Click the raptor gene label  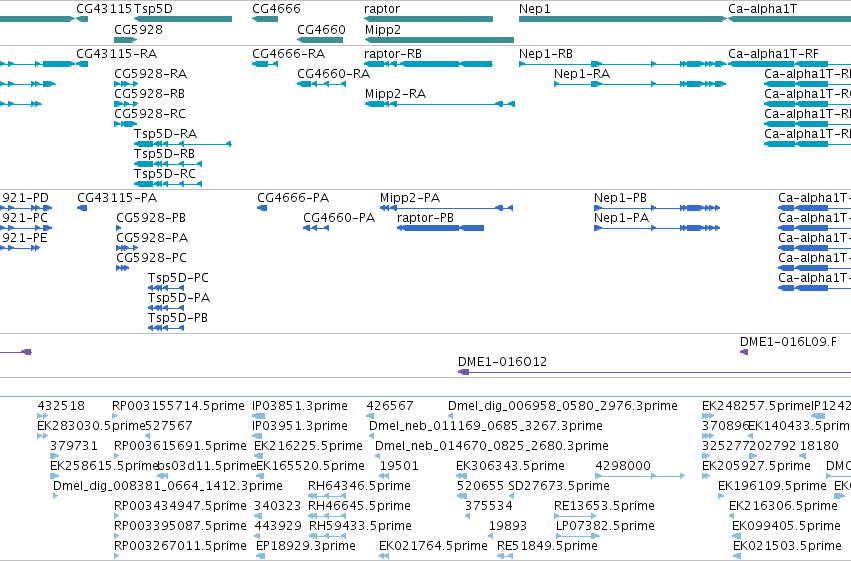382,9
